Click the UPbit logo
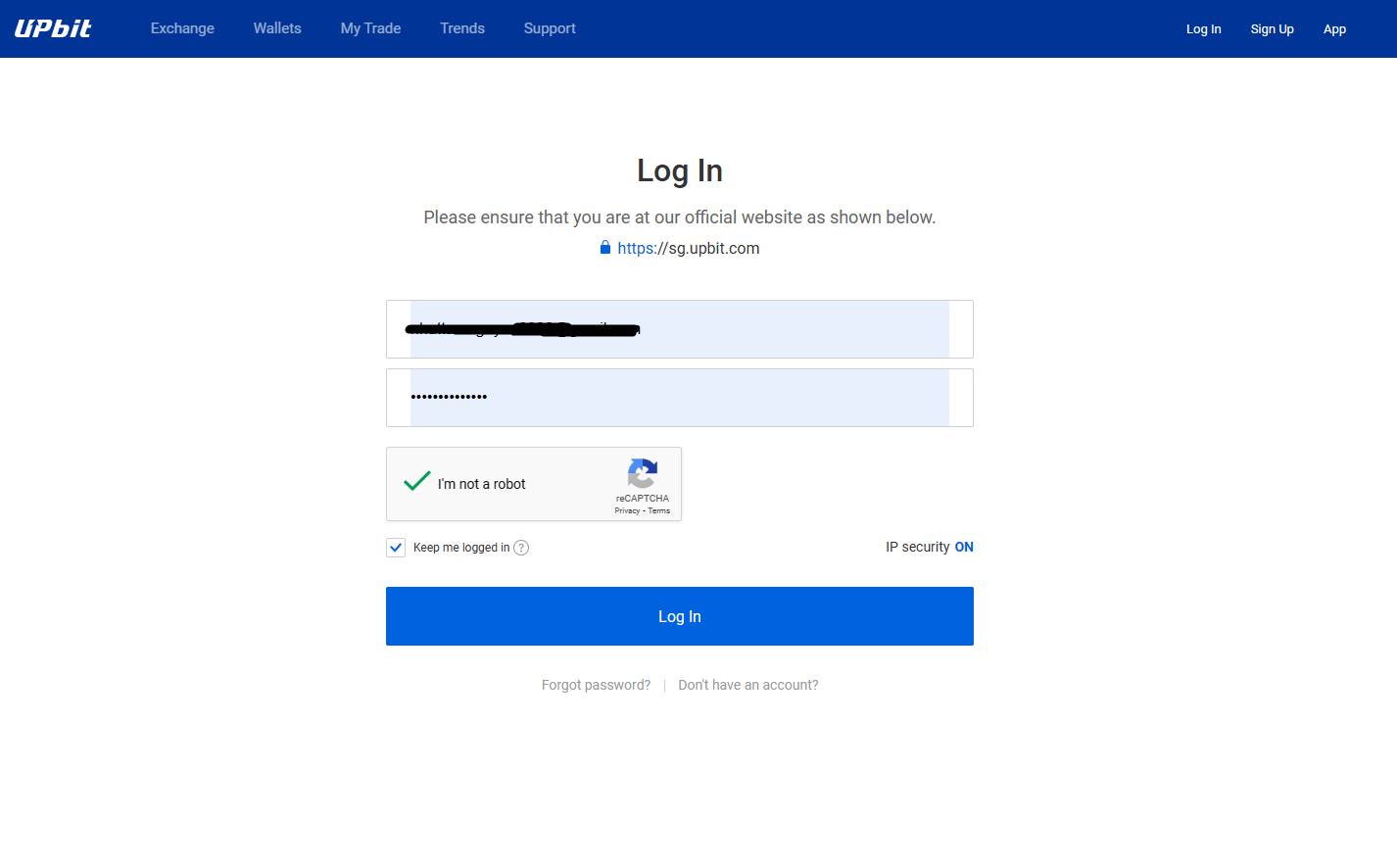 tap(53, 28)
